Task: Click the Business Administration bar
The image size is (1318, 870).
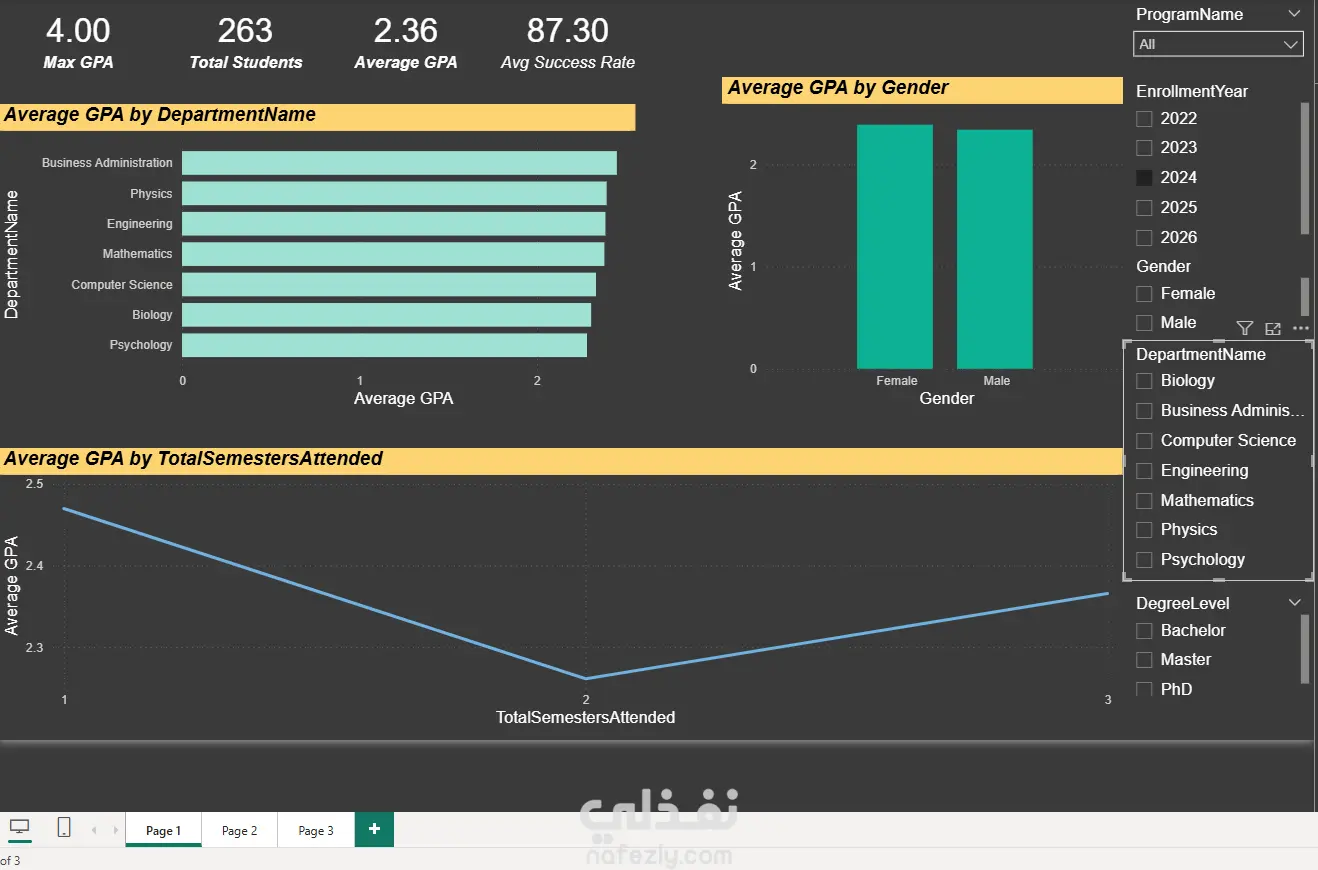Action: (x=399, y=163)
